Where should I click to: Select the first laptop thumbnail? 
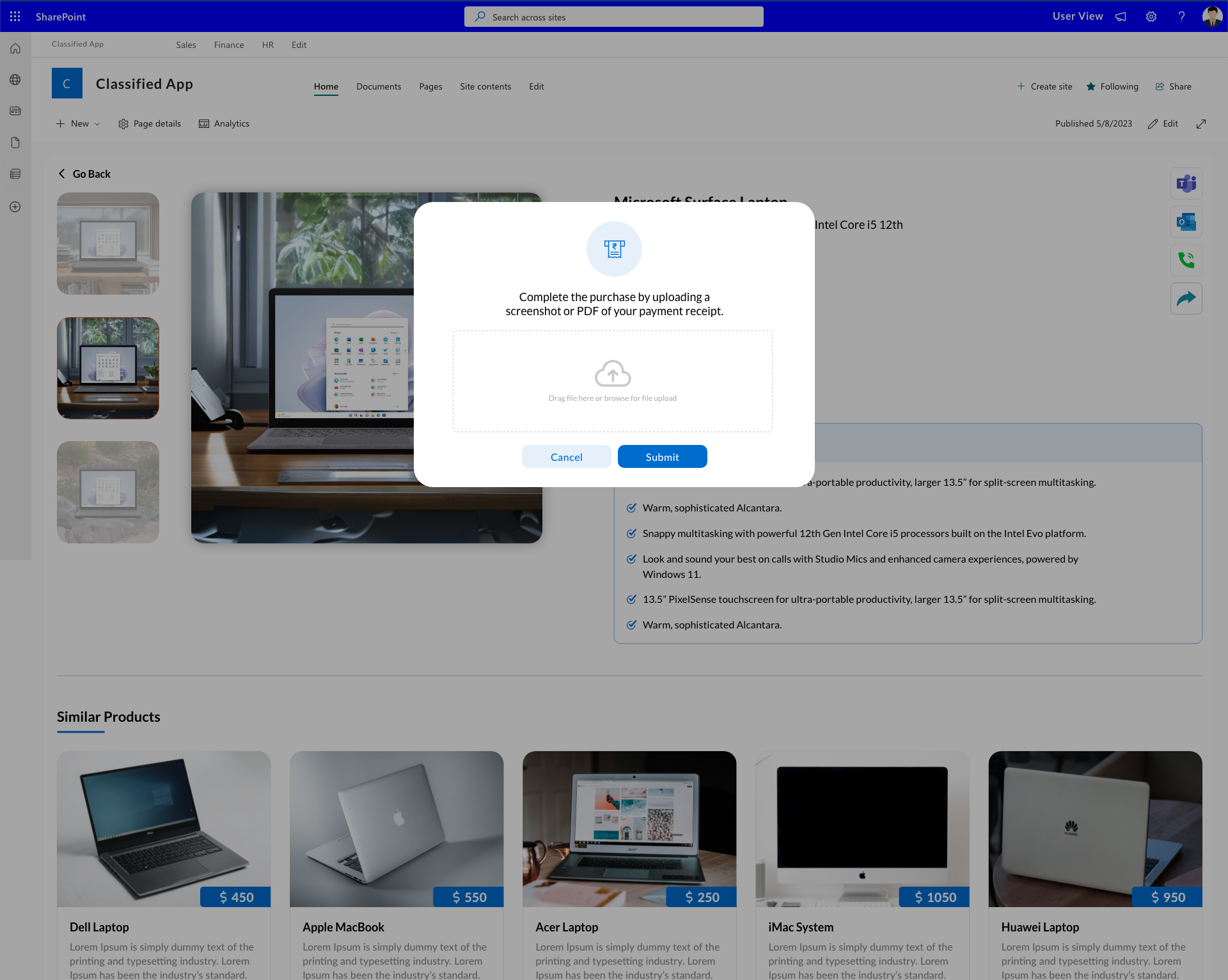[x=108, y=244]
